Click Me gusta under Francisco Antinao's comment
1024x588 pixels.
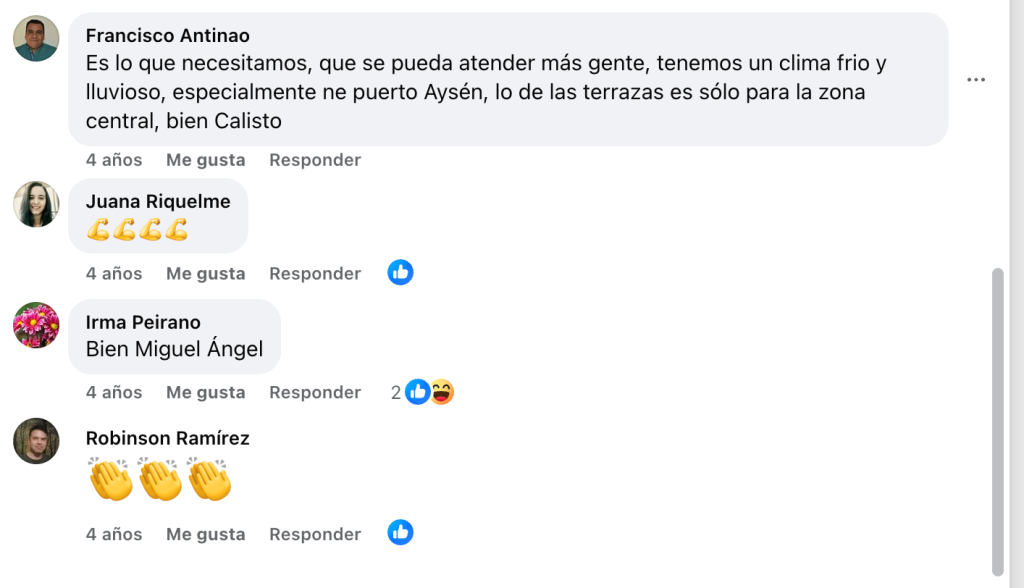(206, 160)
